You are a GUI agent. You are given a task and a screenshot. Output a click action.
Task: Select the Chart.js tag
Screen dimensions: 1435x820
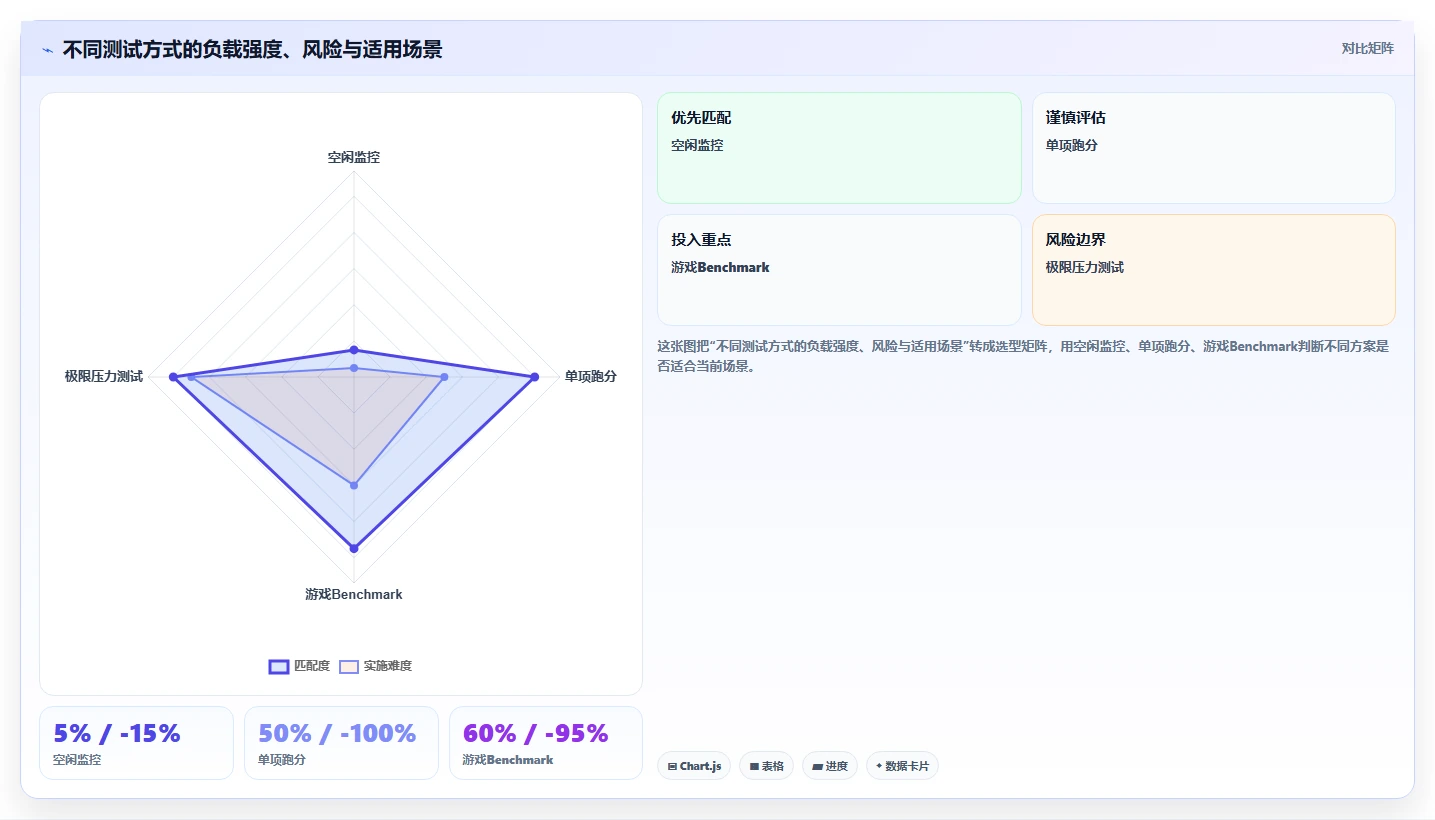[694, 766]
